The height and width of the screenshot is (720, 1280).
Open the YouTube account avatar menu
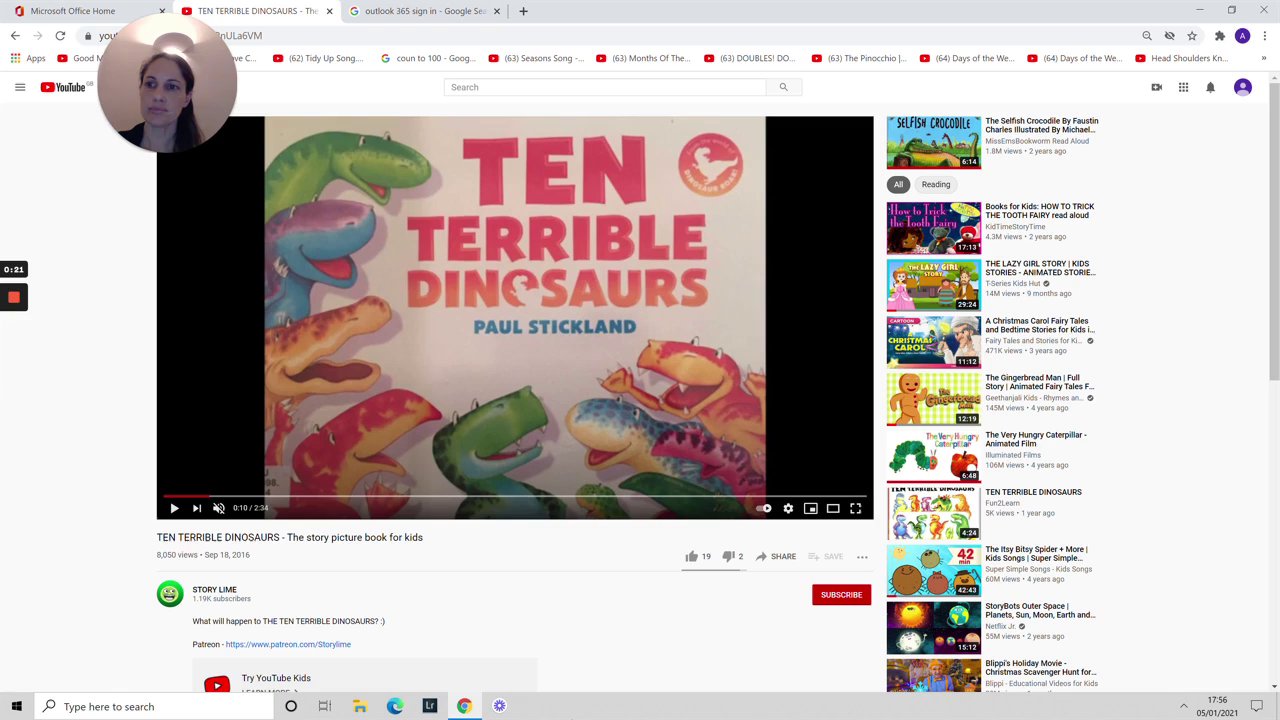(1243, 87)
